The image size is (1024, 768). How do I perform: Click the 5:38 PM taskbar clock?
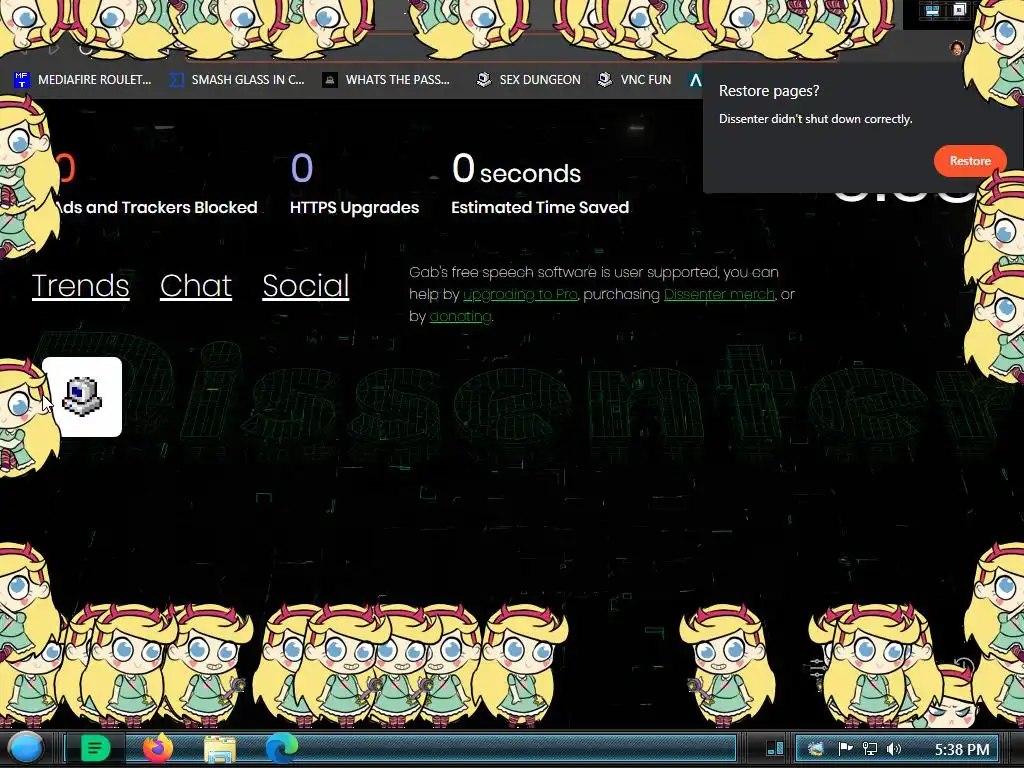click(x=962, y=749)
